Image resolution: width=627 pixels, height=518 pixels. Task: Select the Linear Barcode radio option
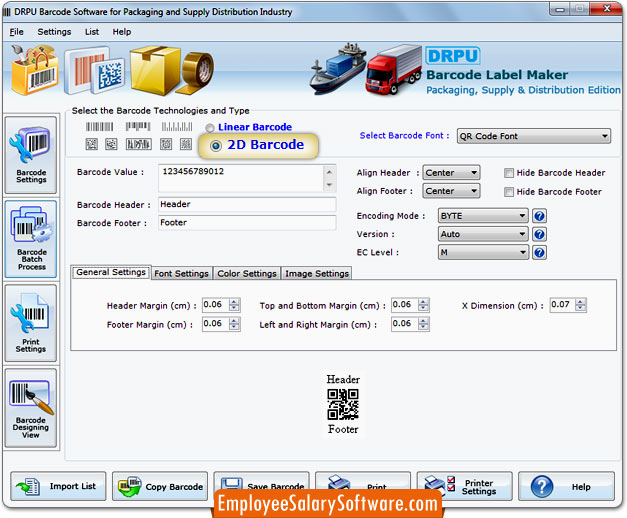click(x=210, y=128)
